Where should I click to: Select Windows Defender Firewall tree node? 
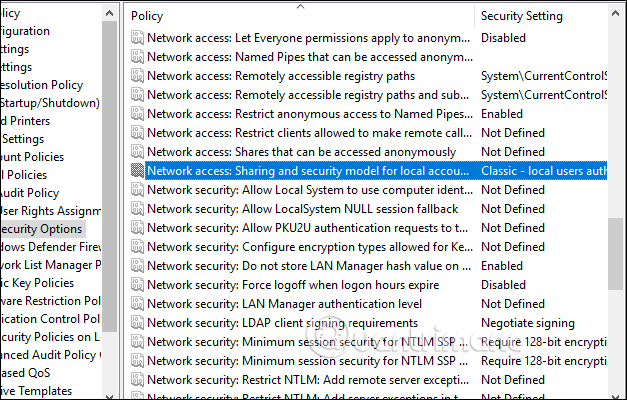50,247
